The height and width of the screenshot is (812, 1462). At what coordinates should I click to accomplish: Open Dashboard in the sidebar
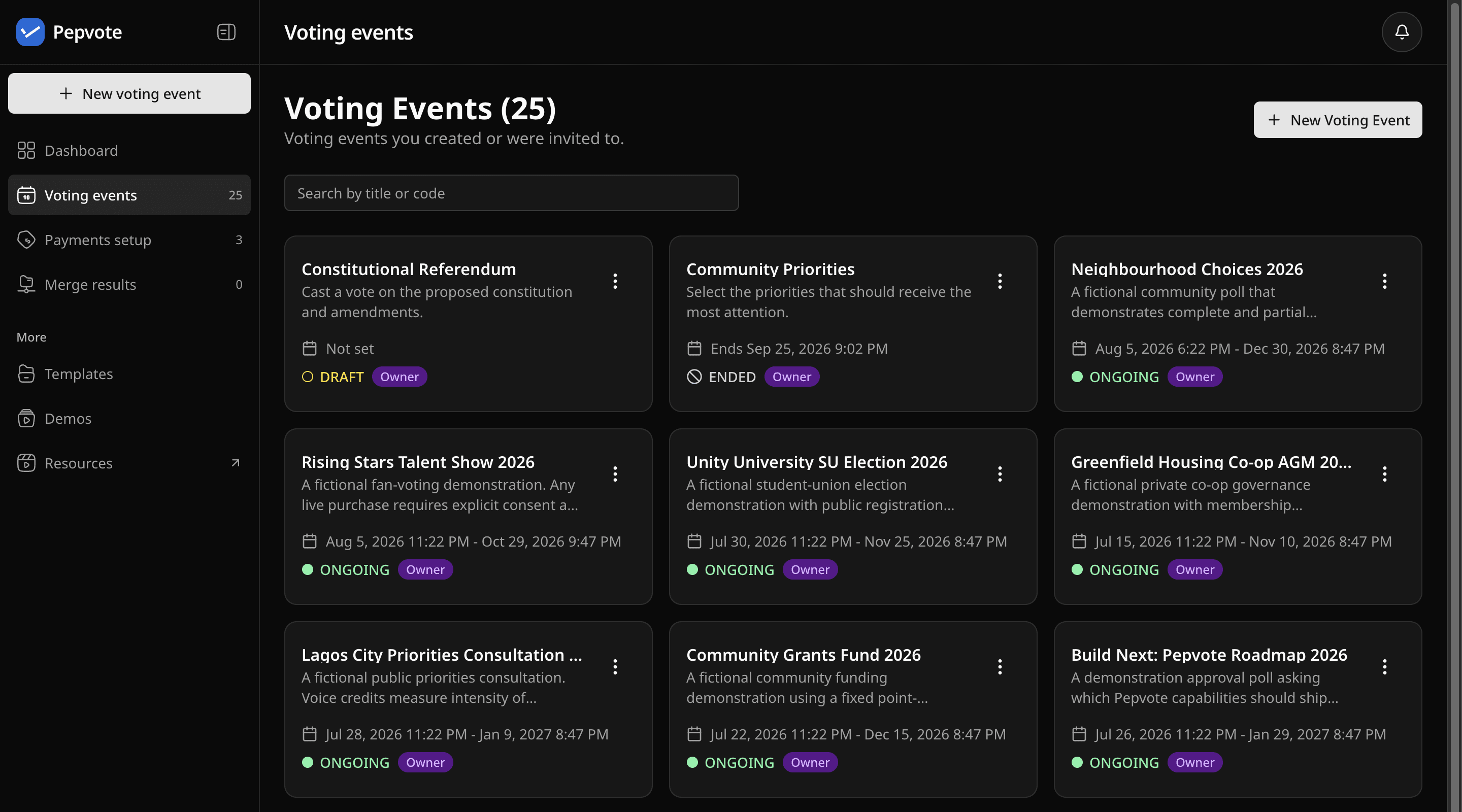click(x=129, y=150)
